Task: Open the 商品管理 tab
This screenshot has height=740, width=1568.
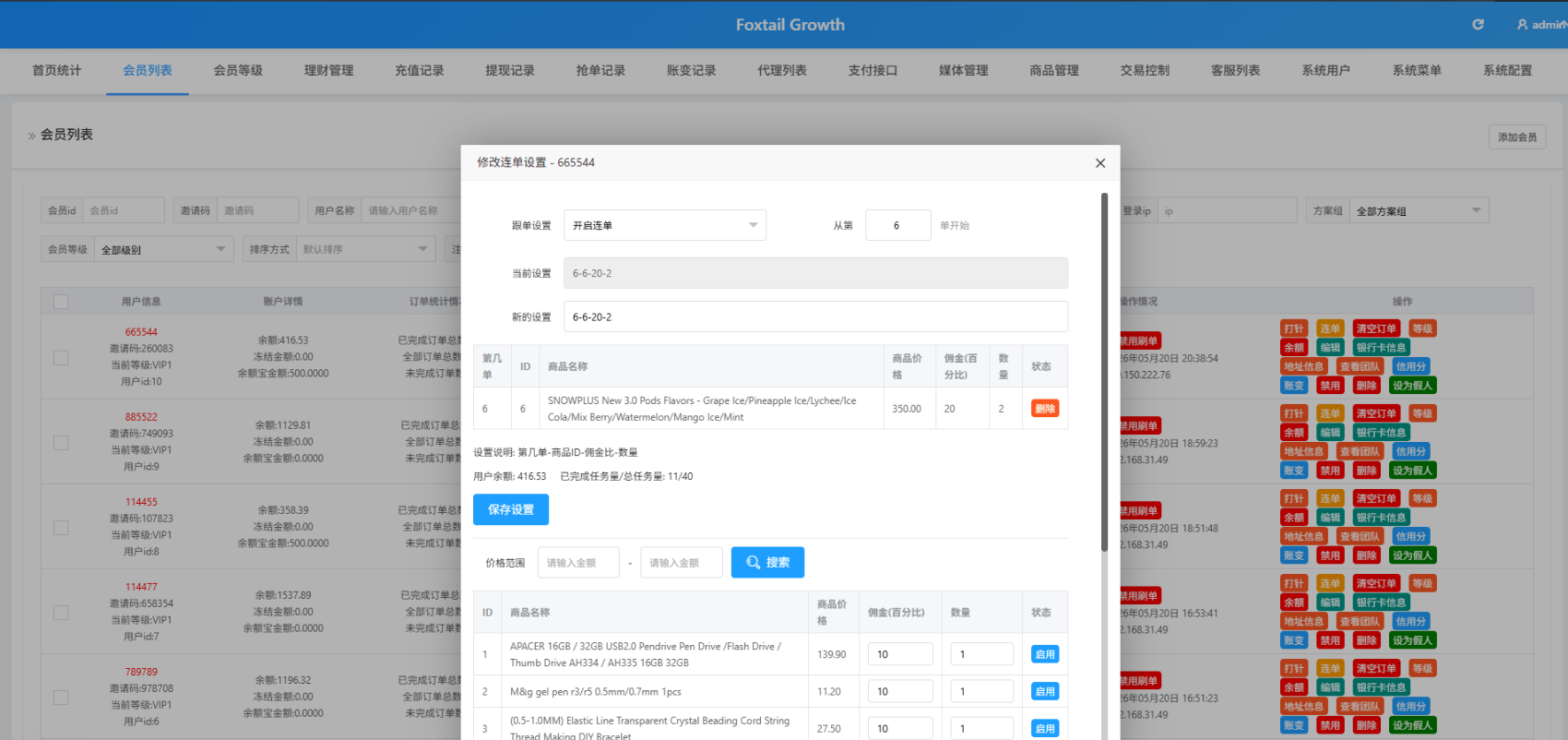Action: click(x=1054, y=71)
